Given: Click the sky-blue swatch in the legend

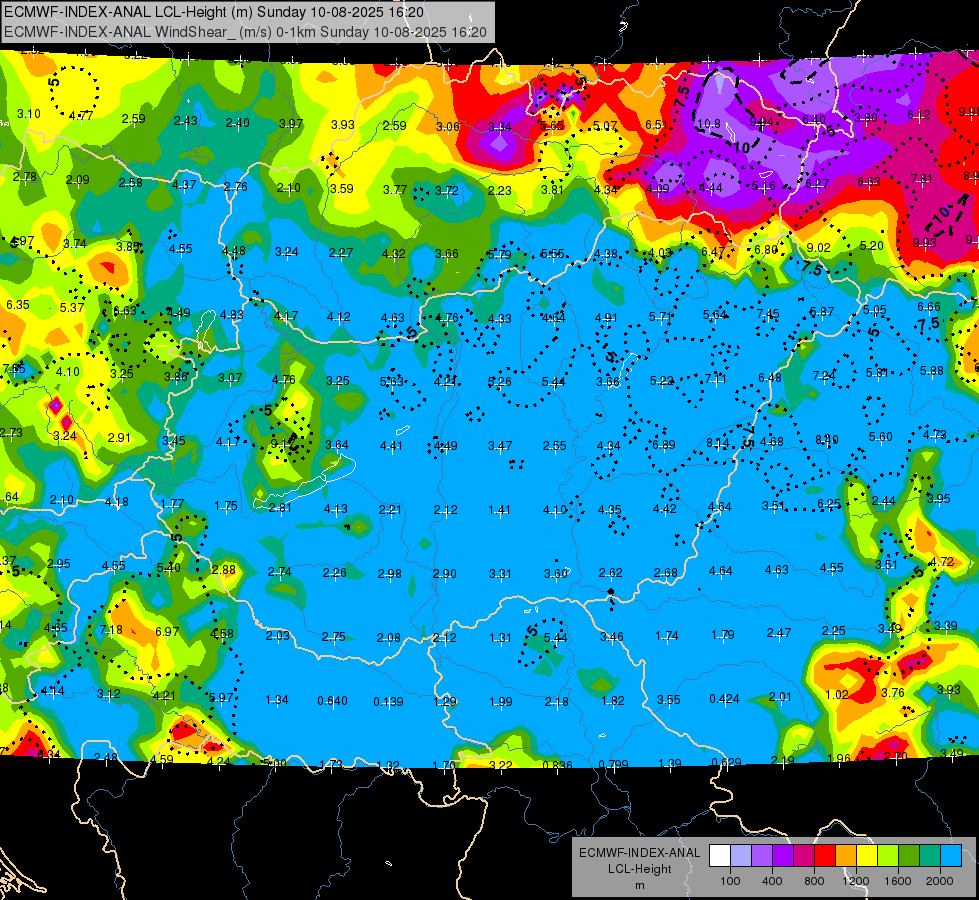Looking at the screenshot, I should point(951,856).
